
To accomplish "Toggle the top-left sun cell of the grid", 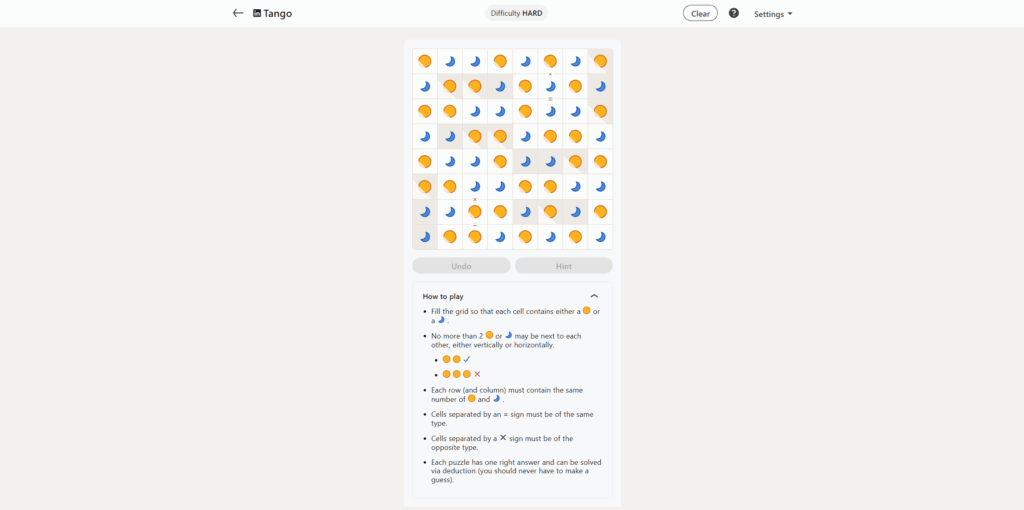I will (425, 61).
